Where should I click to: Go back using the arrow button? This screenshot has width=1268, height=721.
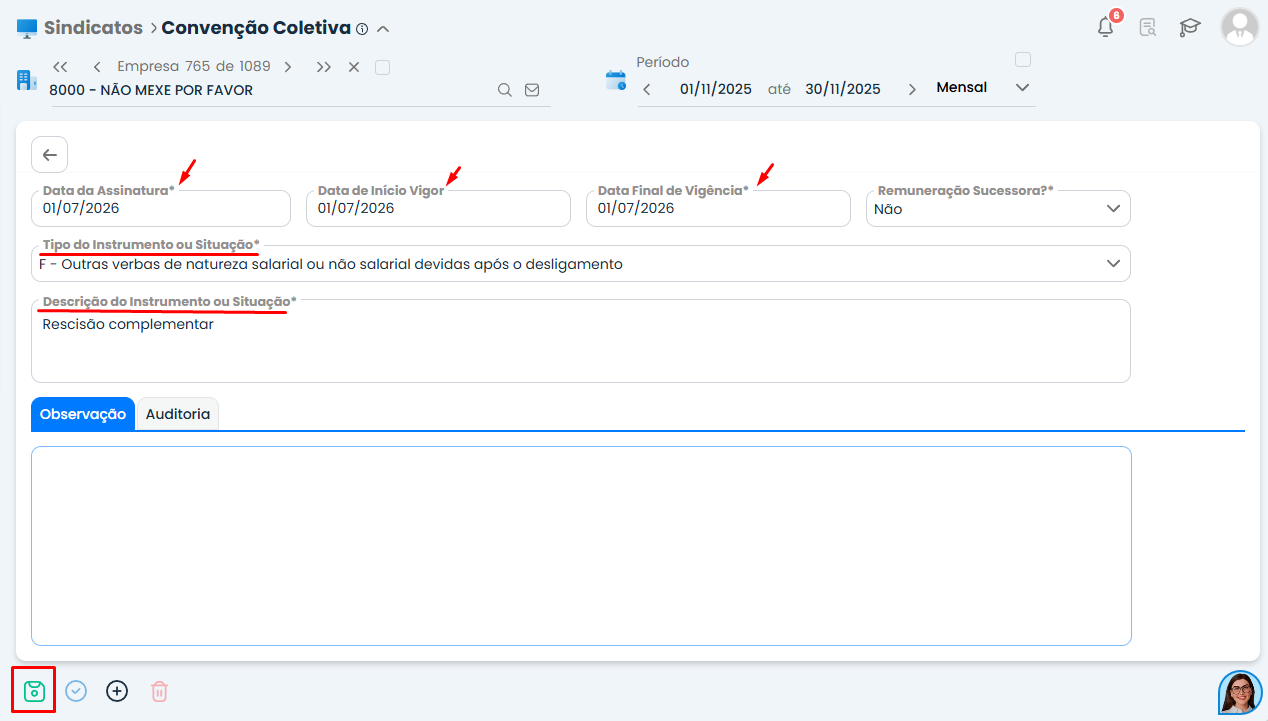click(x=50, y=155)
